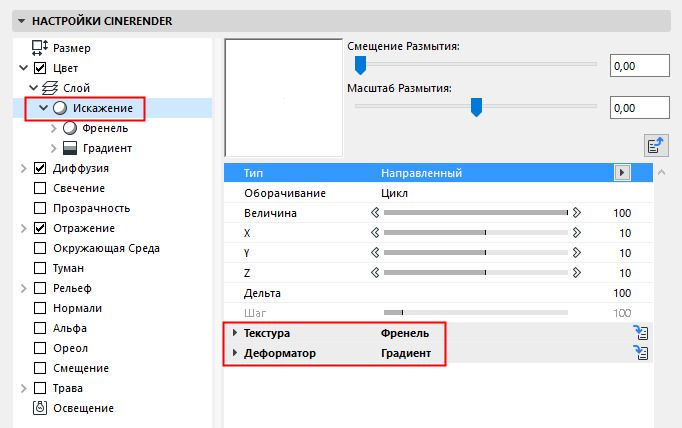Expand the Текстура Френель section
The image size is (682, 428).
pos(235,333)
